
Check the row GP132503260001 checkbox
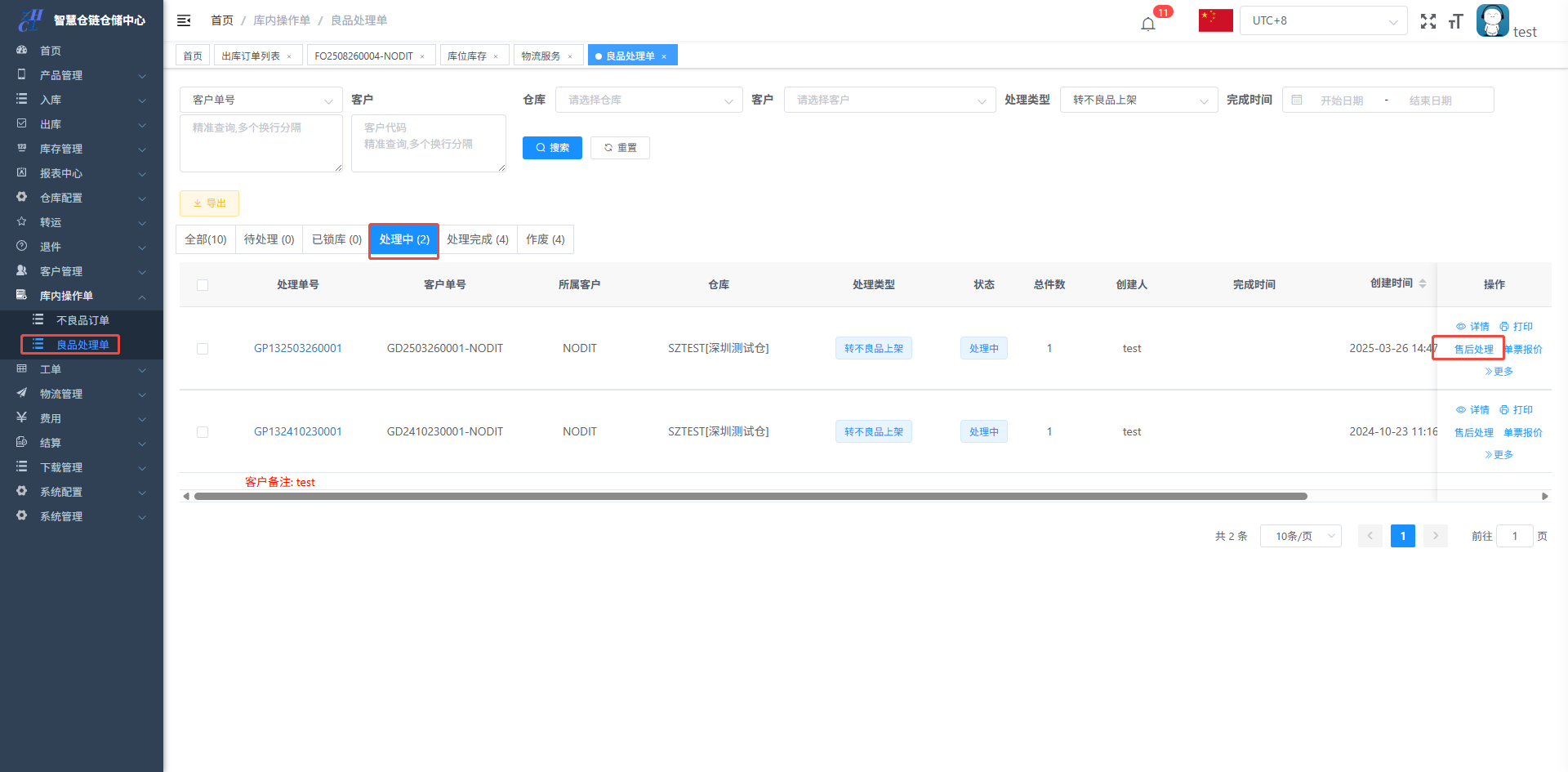point(203,349)
